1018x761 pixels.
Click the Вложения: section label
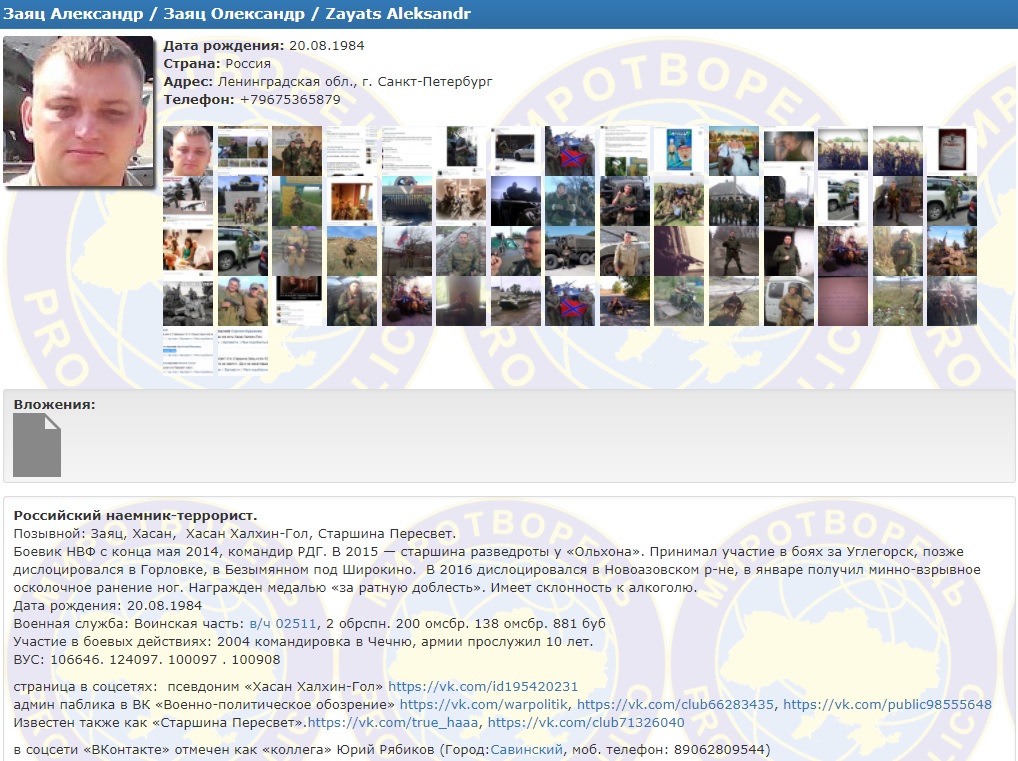coord(55,405)
